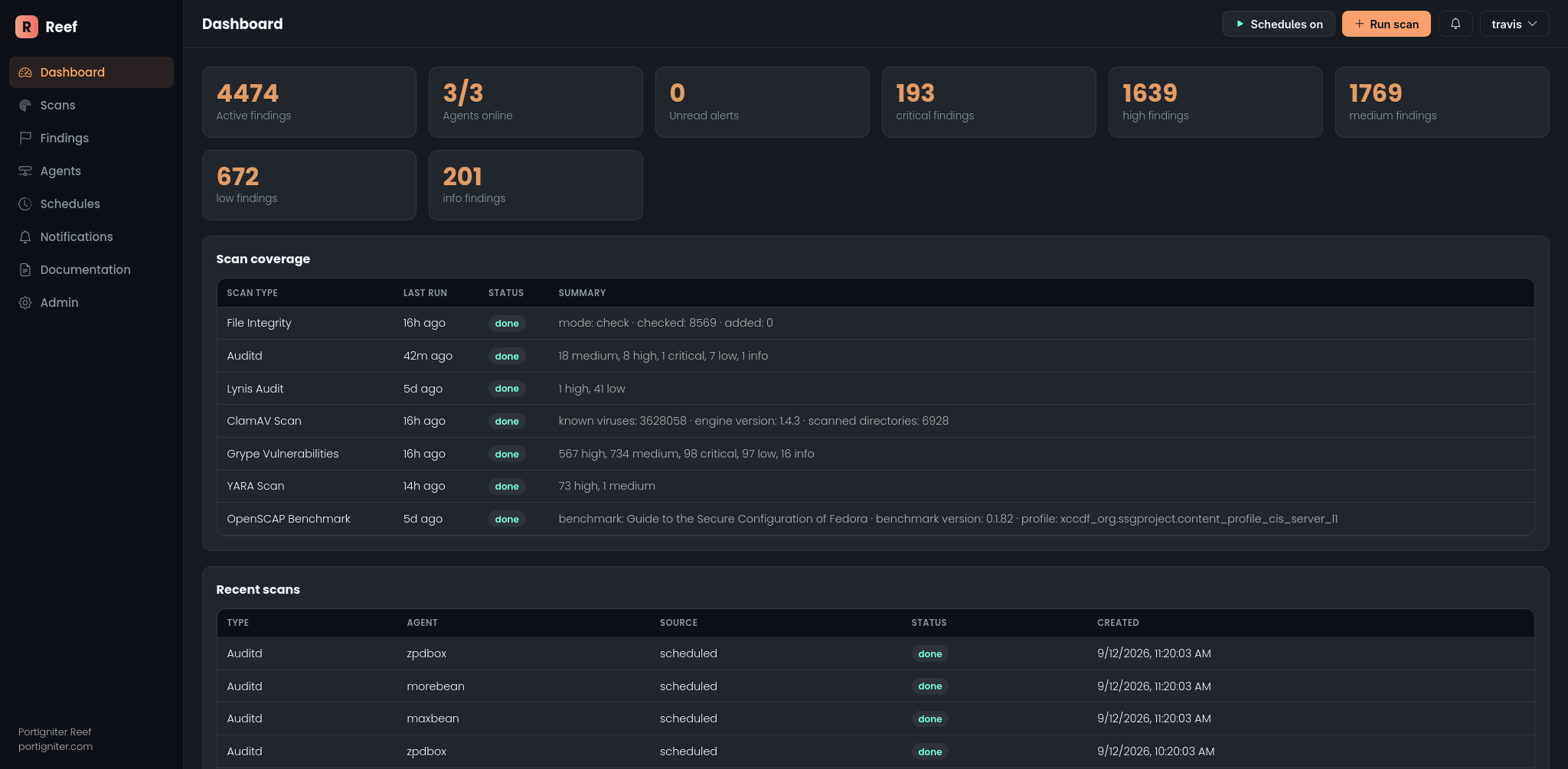Screen dimensions: 1568x769
Task: Click the Admin gear icon
Action: click(25, 303)
